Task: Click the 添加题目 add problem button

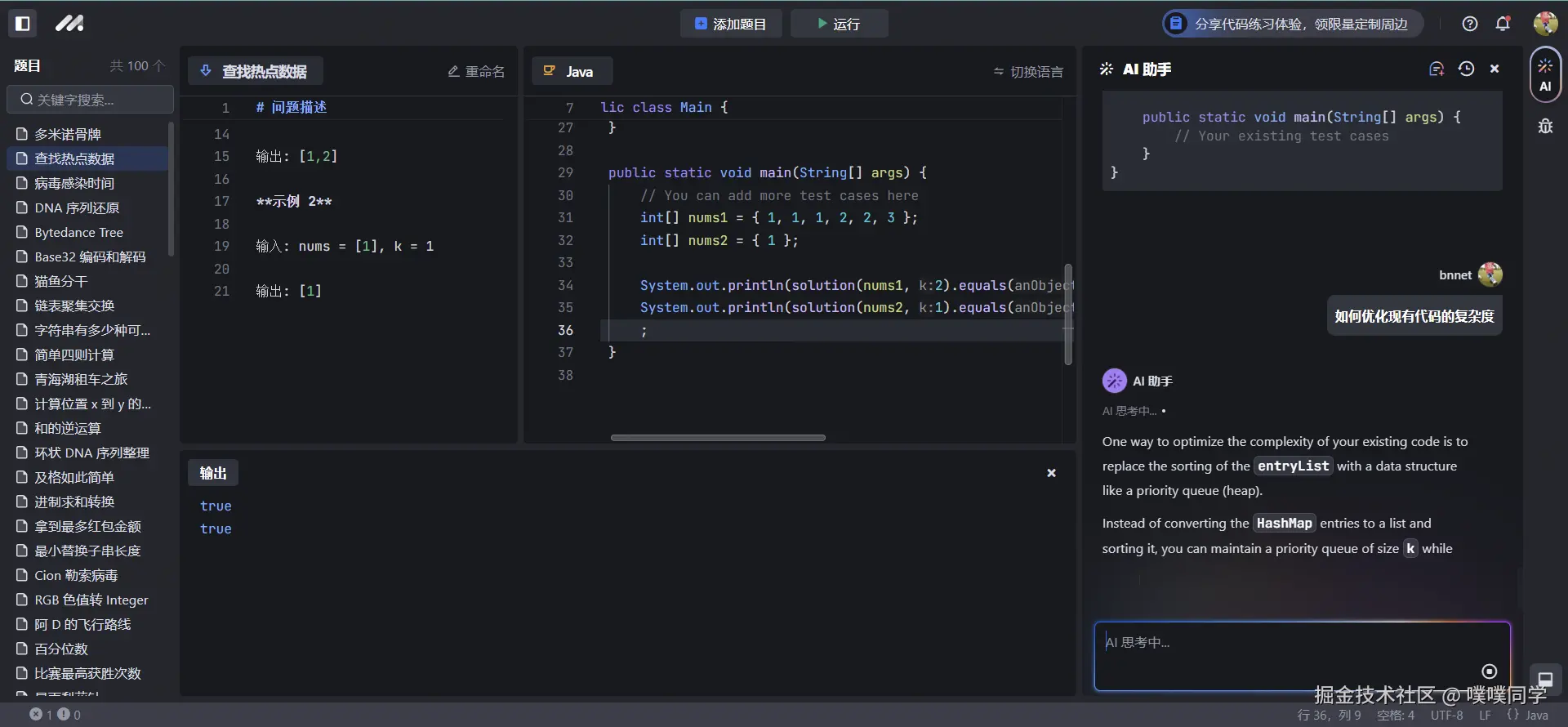Action: click(x=731, y=24)
